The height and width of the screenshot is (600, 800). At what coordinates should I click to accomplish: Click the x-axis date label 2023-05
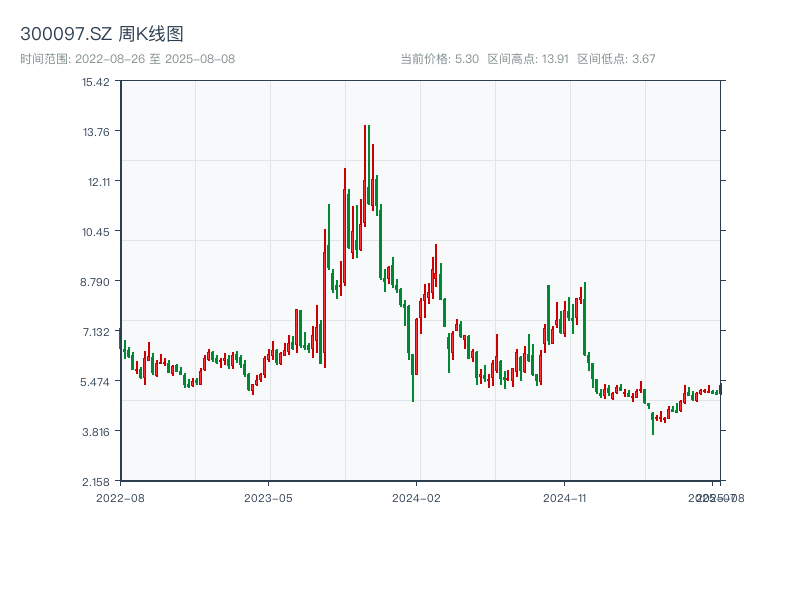pos(268,498)
